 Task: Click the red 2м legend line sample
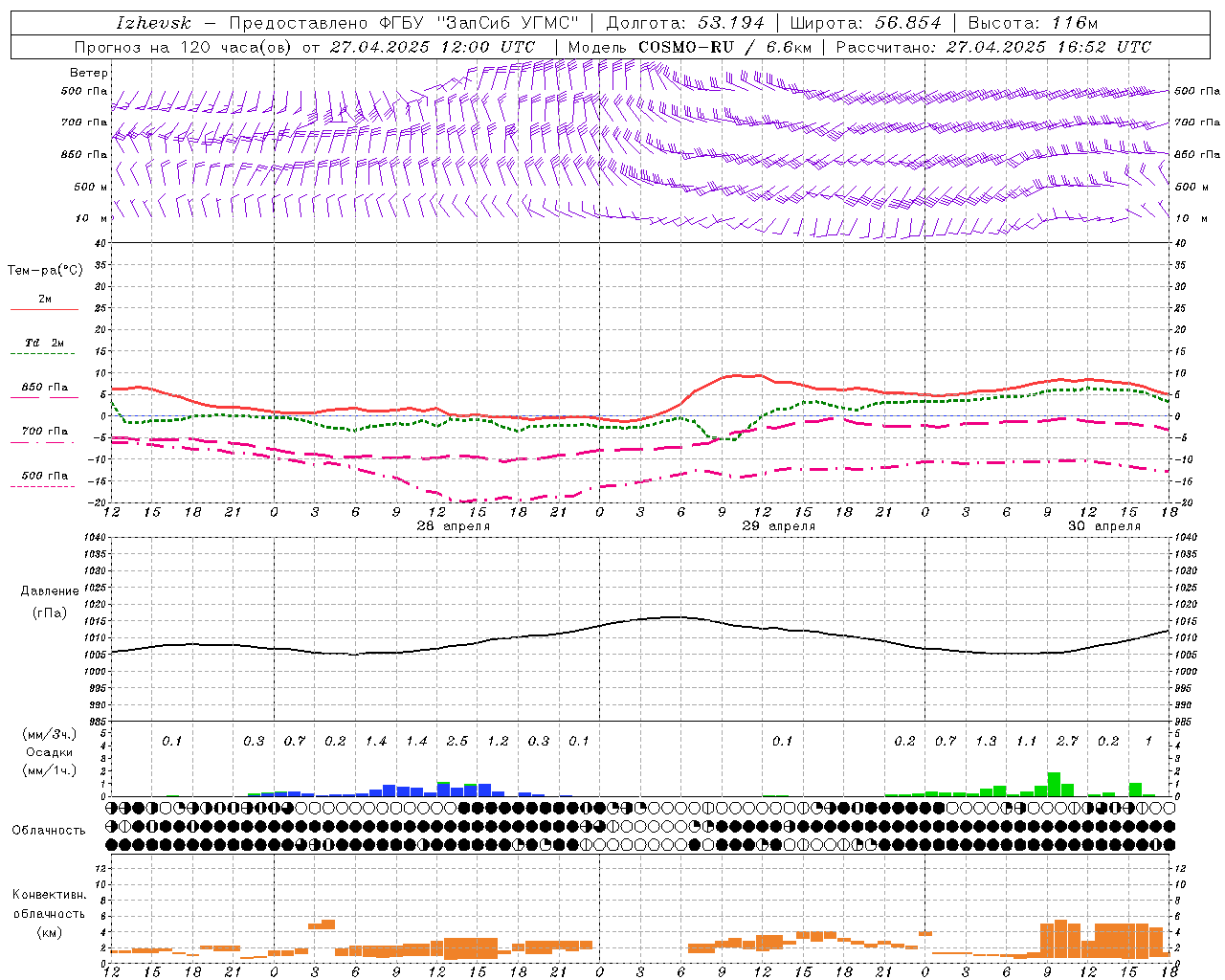pyautogui.click(x=44, y=309)
